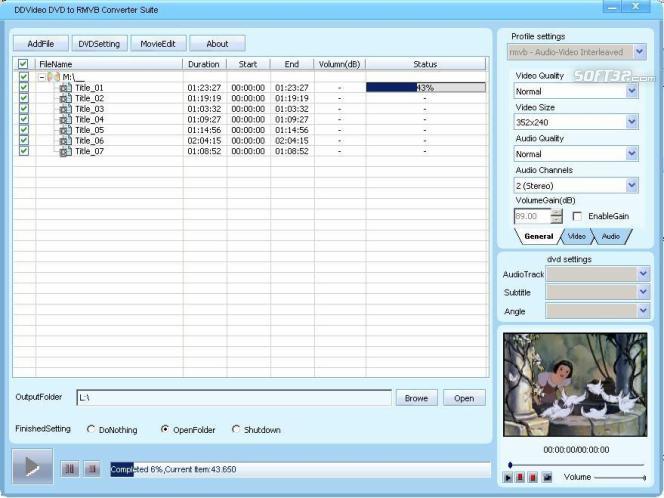664x498 pixels.
Task: Click the DVD disc icon for M:\
Action: [x=54, y=77]
